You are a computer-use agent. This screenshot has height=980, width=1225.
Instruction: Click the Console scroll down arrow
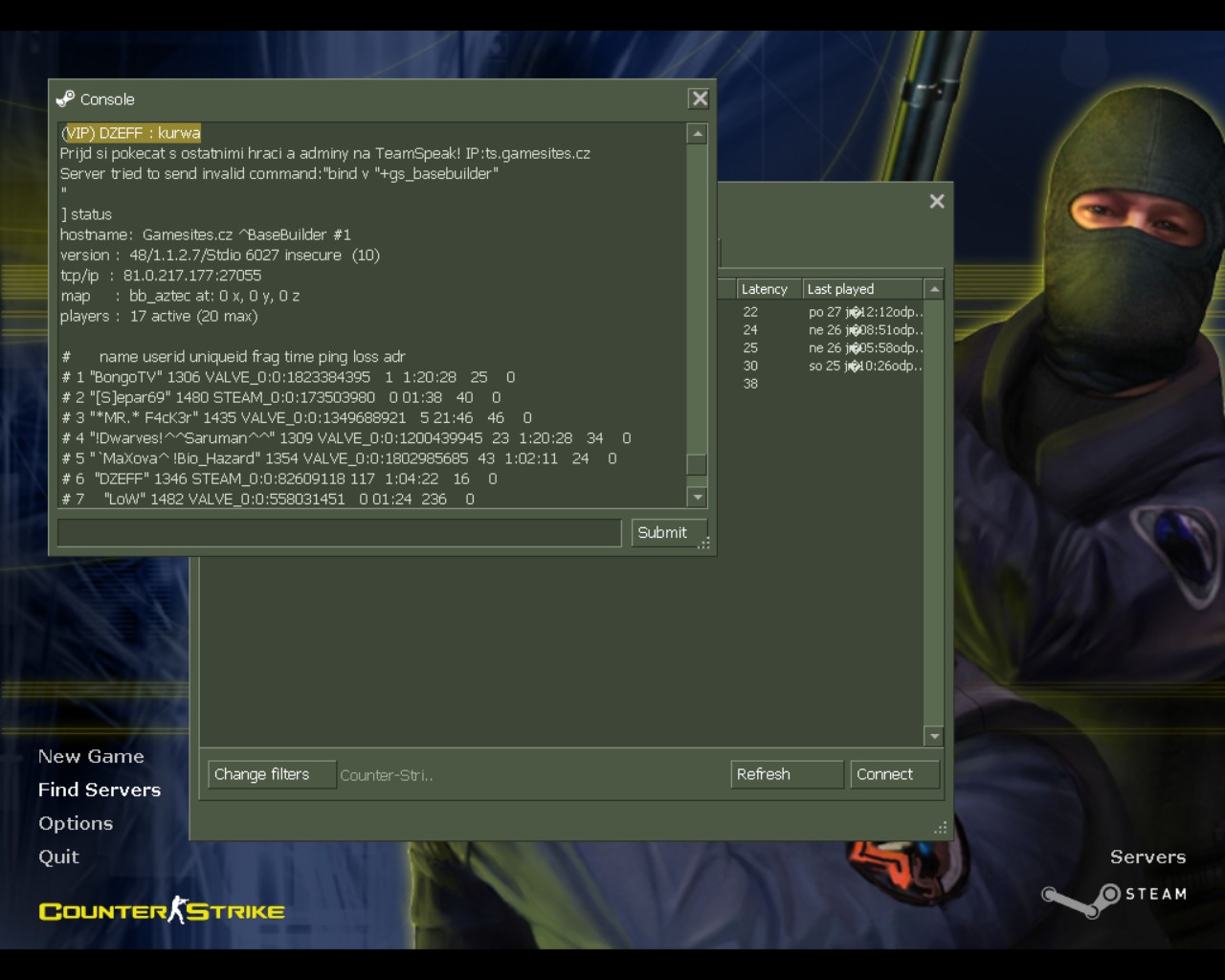coord(698,497)
